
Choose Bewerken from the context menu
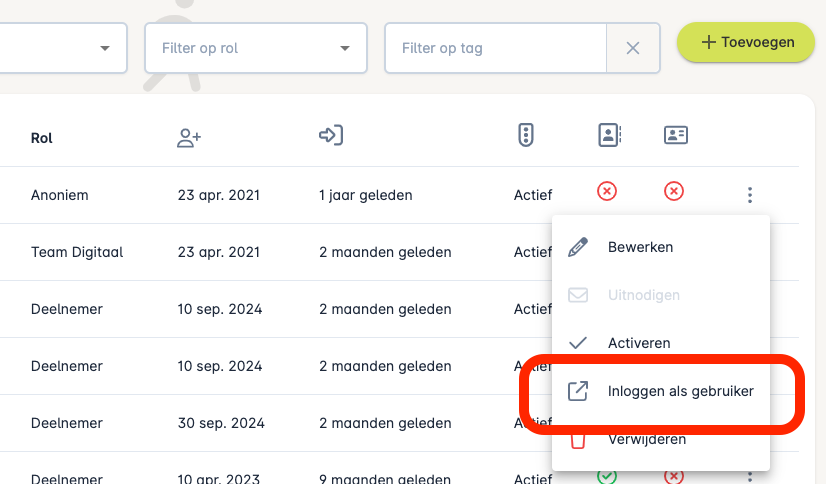pyautogui.click(x=640, y=247)
